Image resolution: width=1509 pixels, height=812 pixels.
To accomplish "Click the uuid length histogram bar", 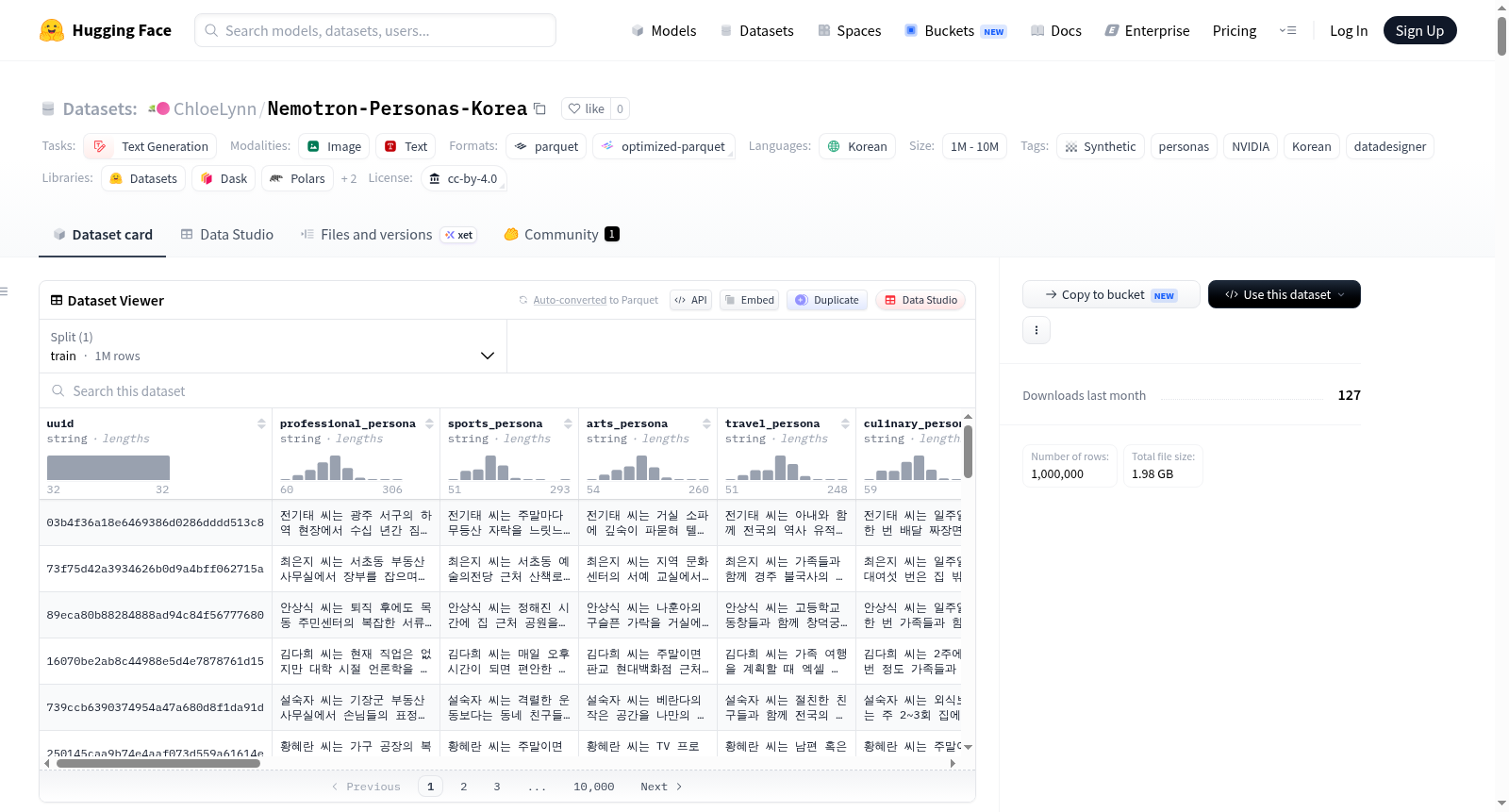I will [x=108, y=468].
